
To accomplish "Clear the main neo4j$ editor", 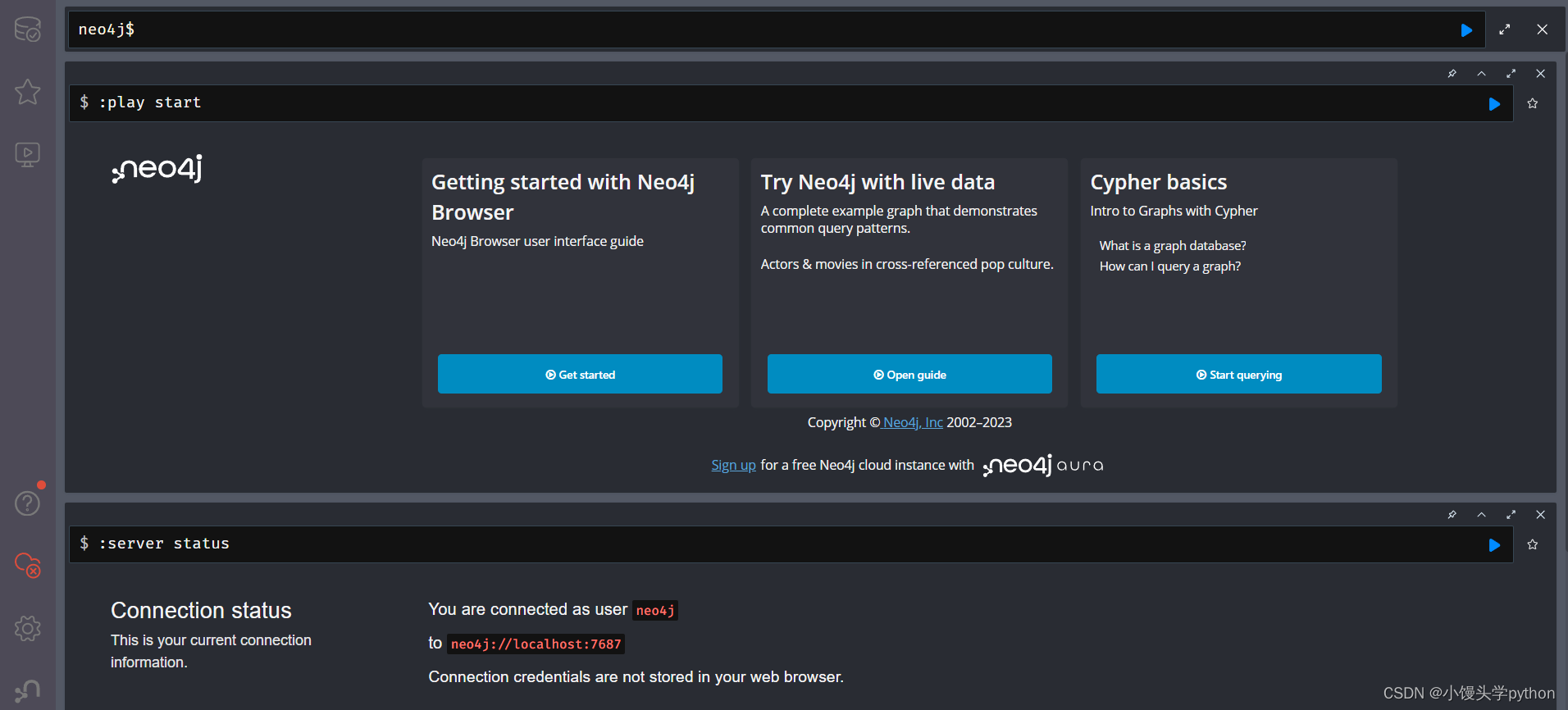I will (x=1543, y=30).
